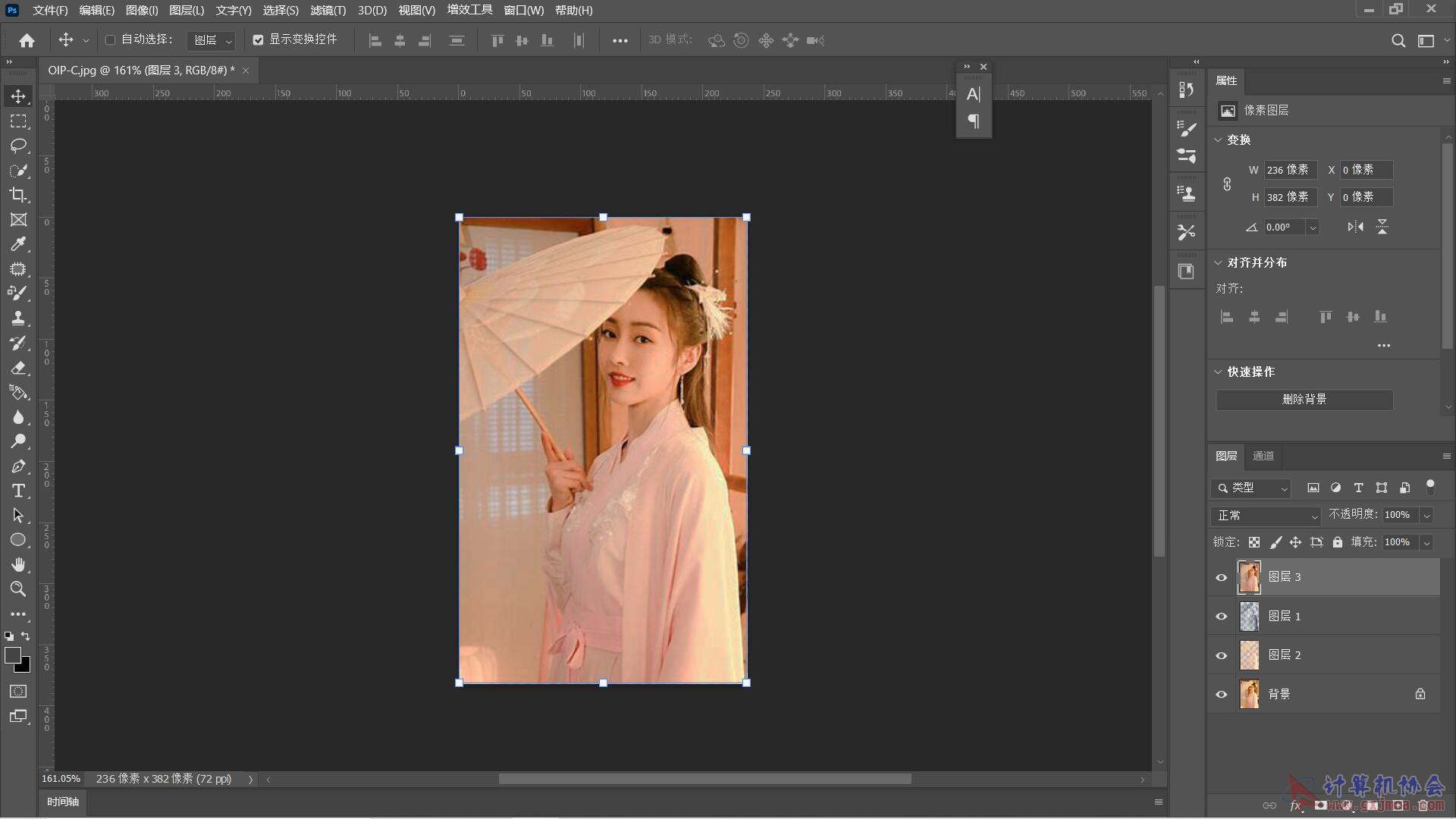Select the Clone Stamp tool
Screen dimensions: 1456x819
[x=18, y=318]
